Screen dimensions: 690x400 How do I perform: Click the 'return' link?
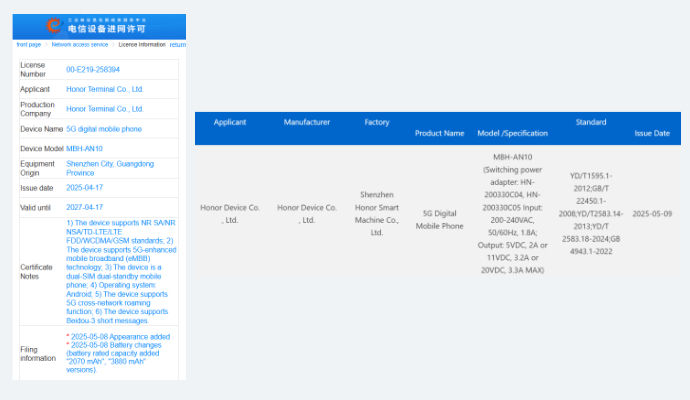pos(177,45)
